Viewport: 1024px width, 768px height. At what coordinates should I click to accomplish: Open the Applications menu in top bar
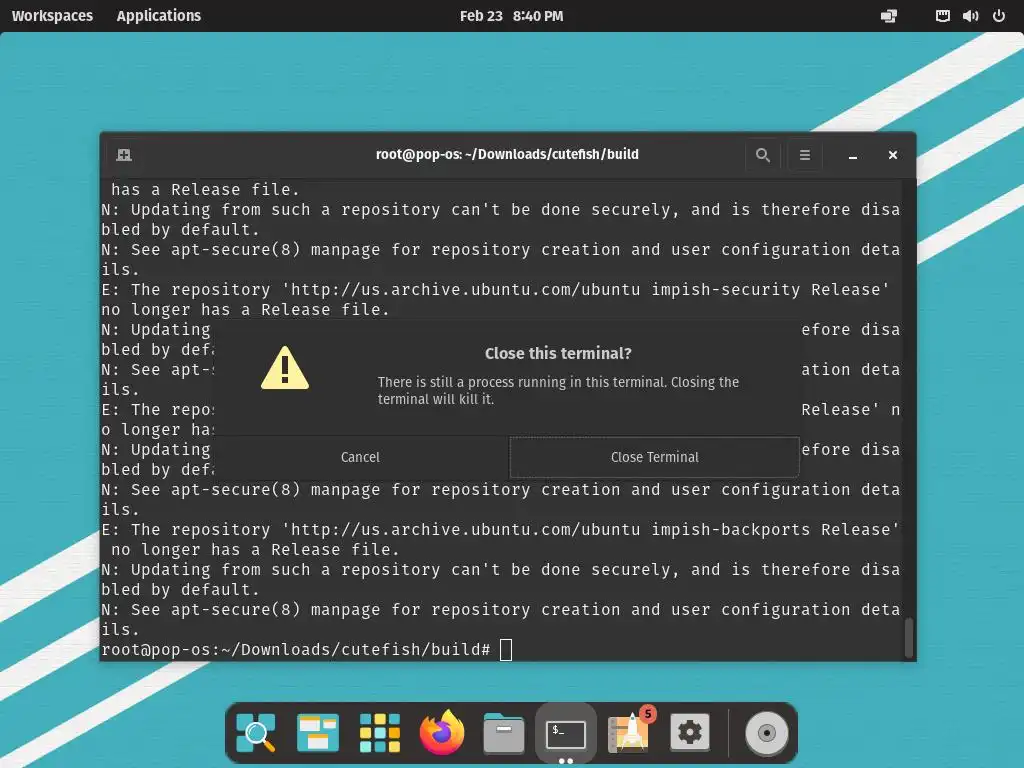point(159,16)
